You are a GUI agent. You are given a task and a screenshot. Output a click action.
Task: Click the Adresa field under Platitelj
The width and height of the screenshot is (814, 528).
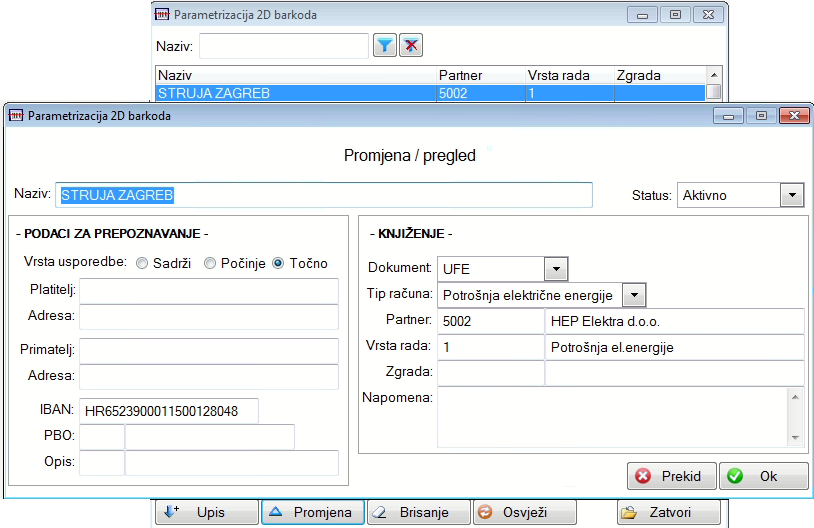coord(209,317)
